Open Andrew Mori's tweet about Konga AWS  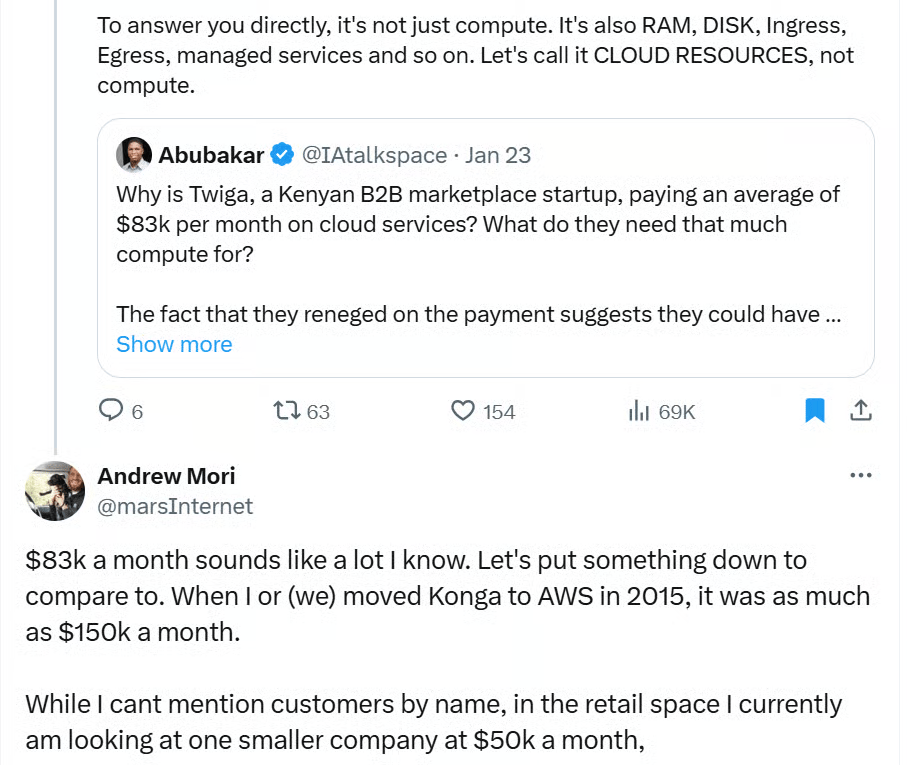pyautogui.click(x=447, y=596)
